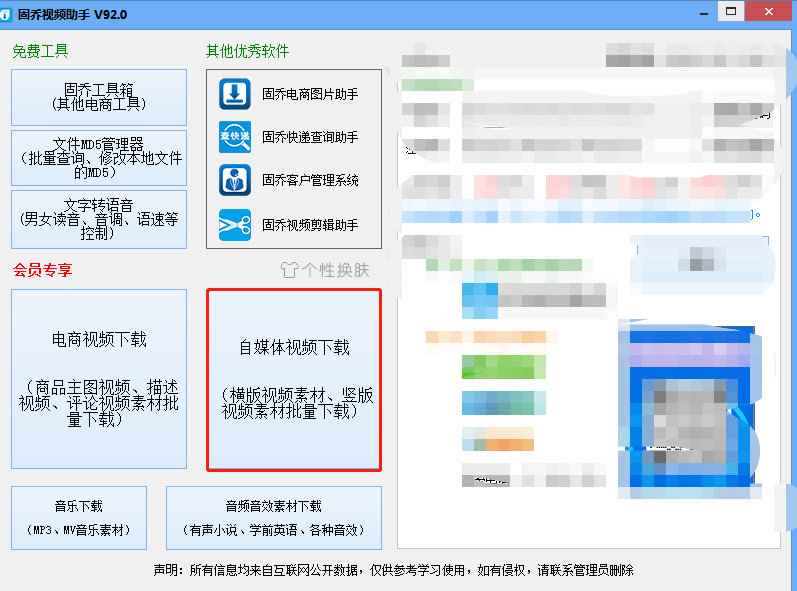797x591 pixels.
Task: Open 音频音效素材下载 button
Action: (274, 518)
